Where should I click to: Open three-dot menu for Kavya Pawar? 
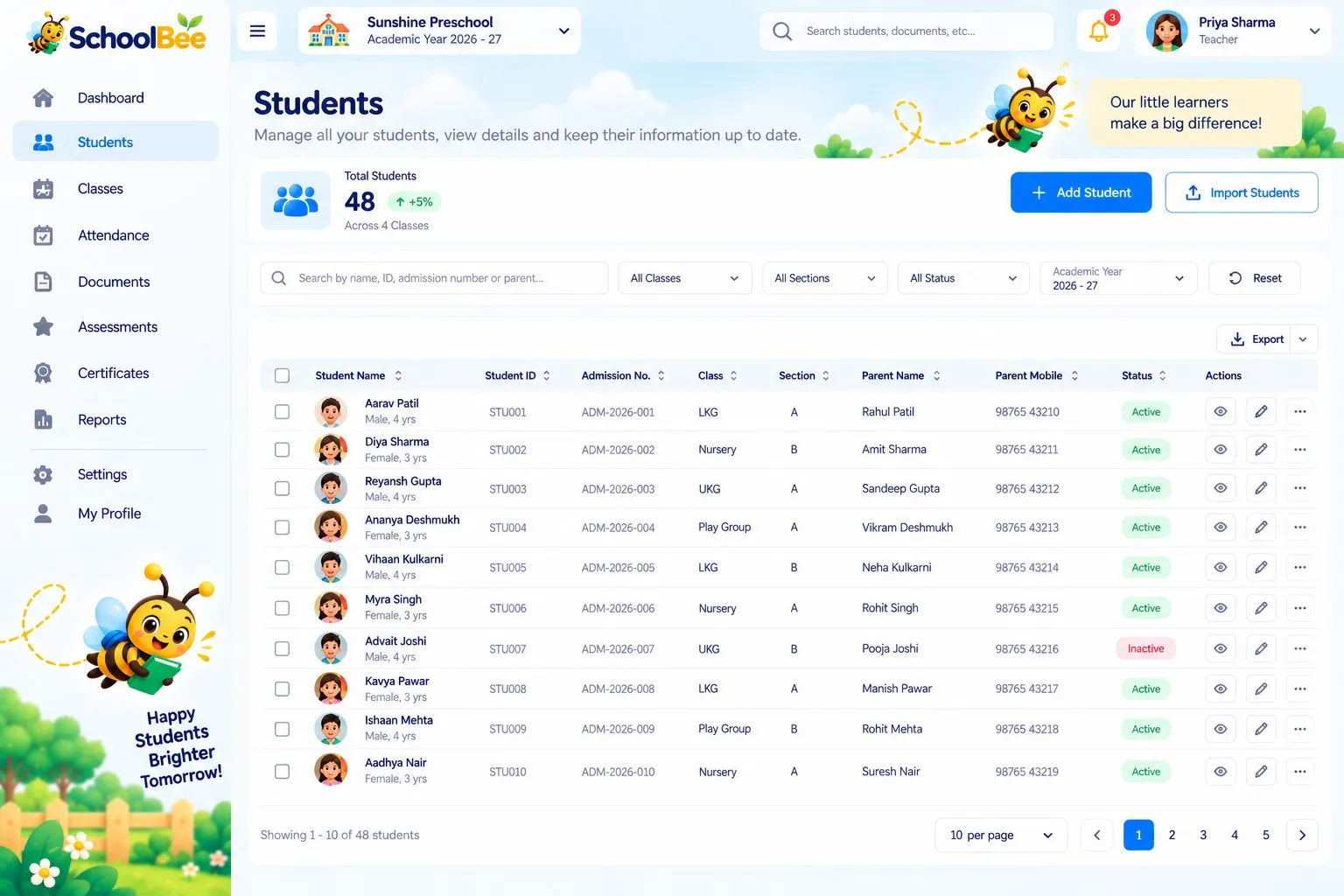tap(1300, 689)
